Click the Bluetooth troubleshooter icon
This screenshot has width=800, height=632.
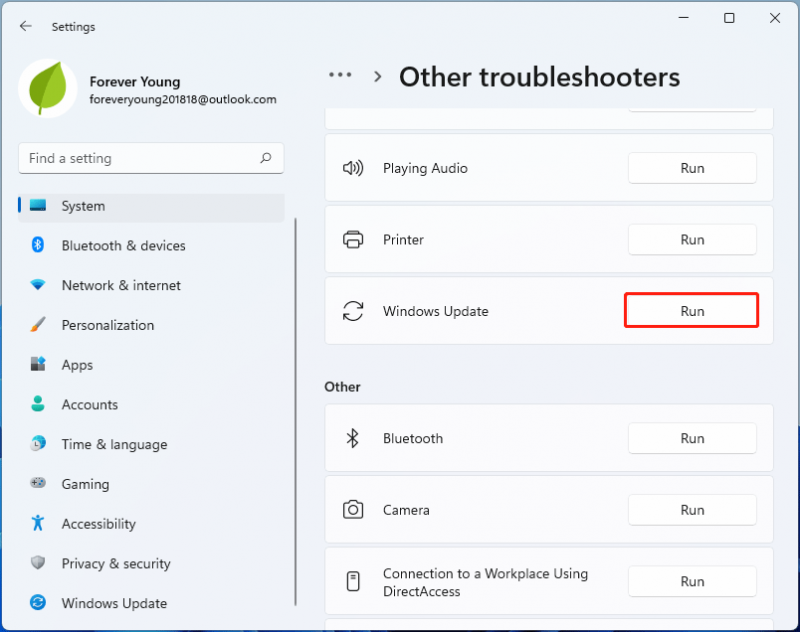[x=353, y=438]
